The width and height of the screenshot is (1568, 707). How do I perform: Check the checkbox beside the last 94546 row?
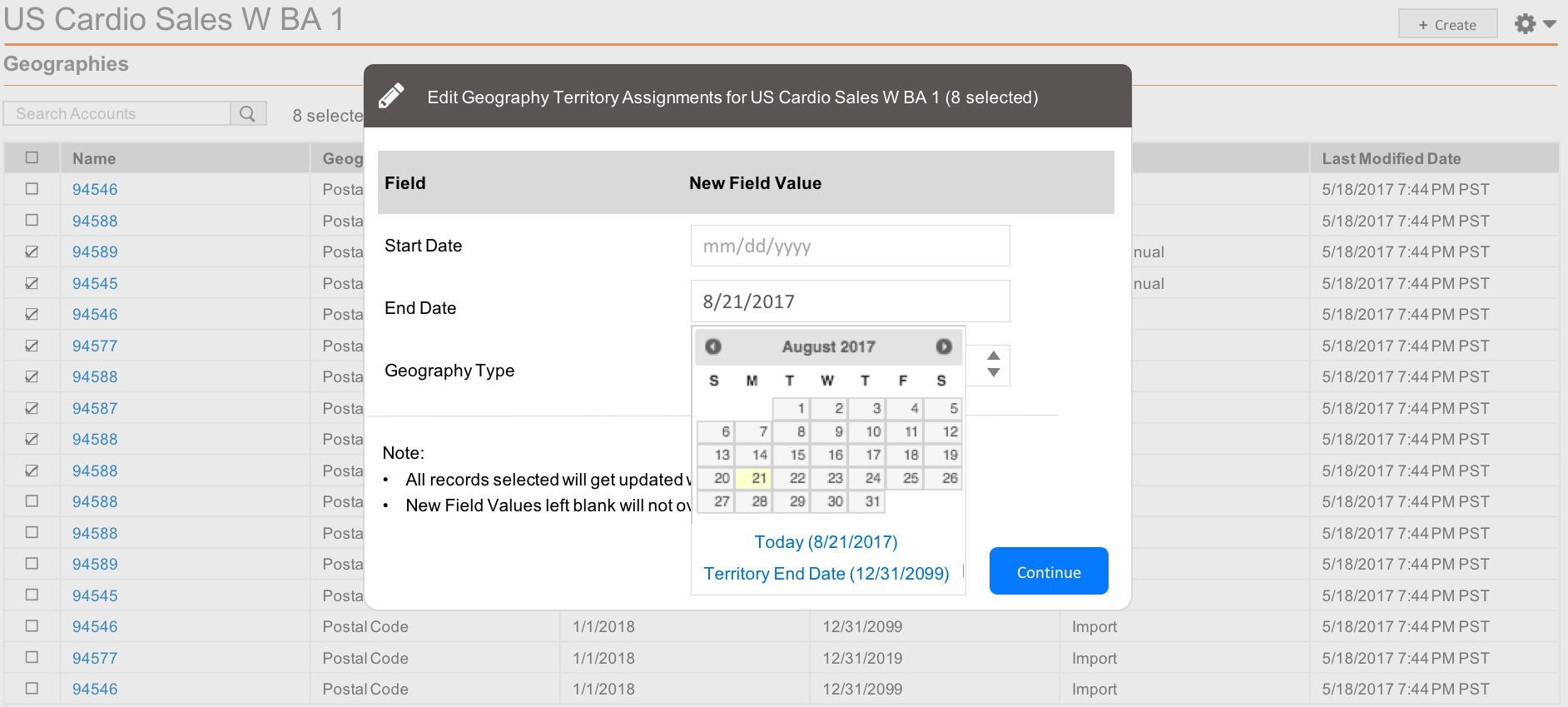click(x=32, y=689)
